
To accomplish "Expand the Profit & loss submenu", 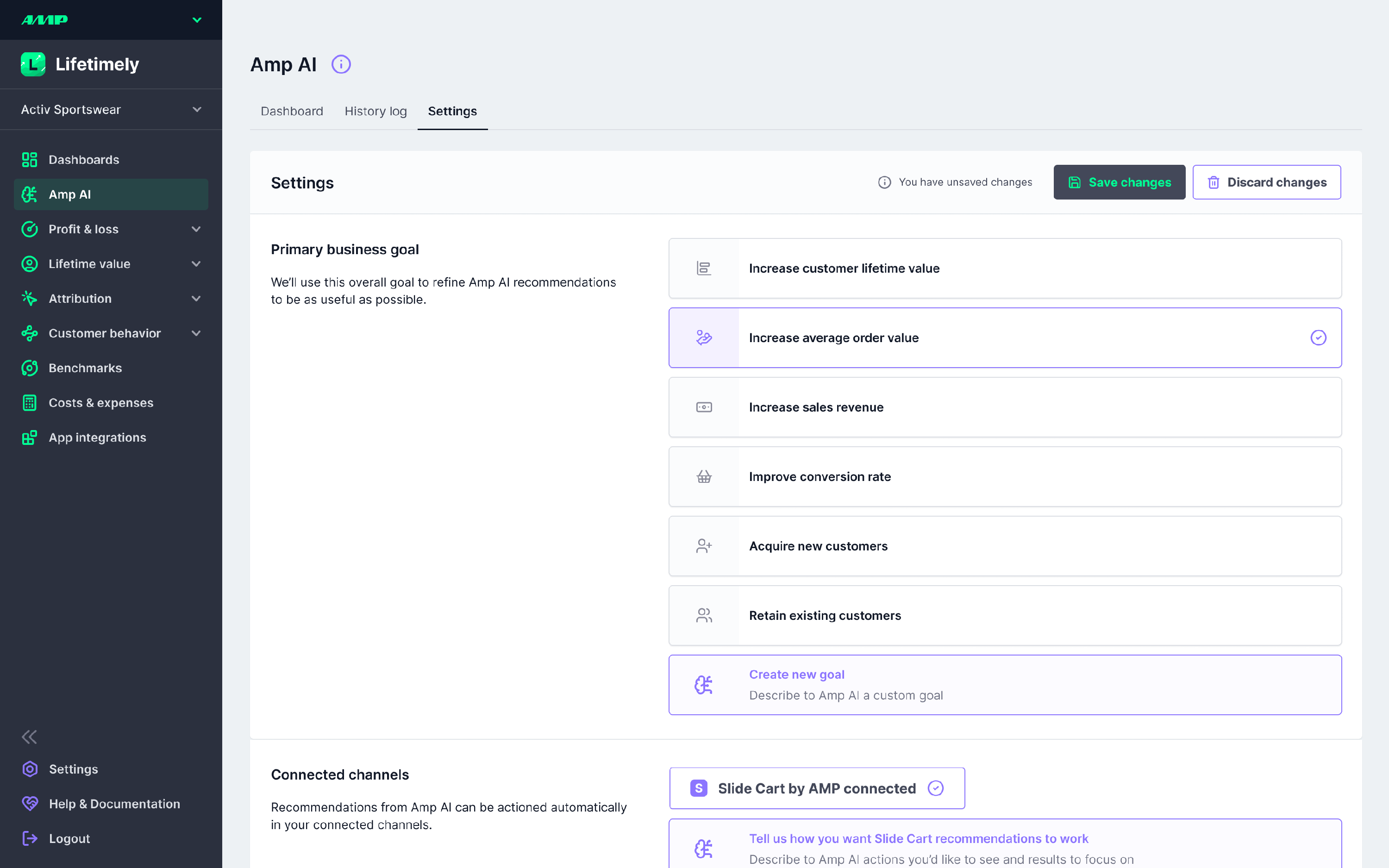I will [196, 229].
